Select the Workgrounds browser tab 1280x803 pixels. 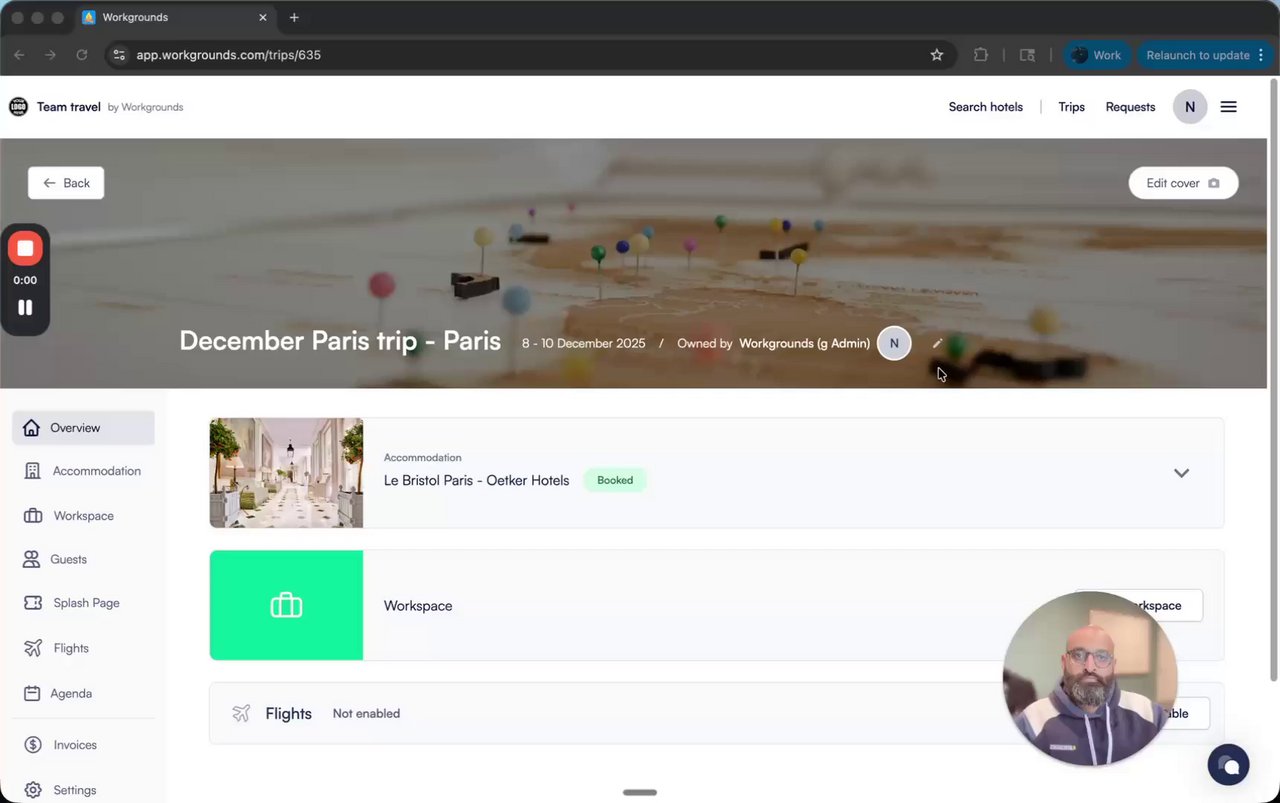click(175, 17)
